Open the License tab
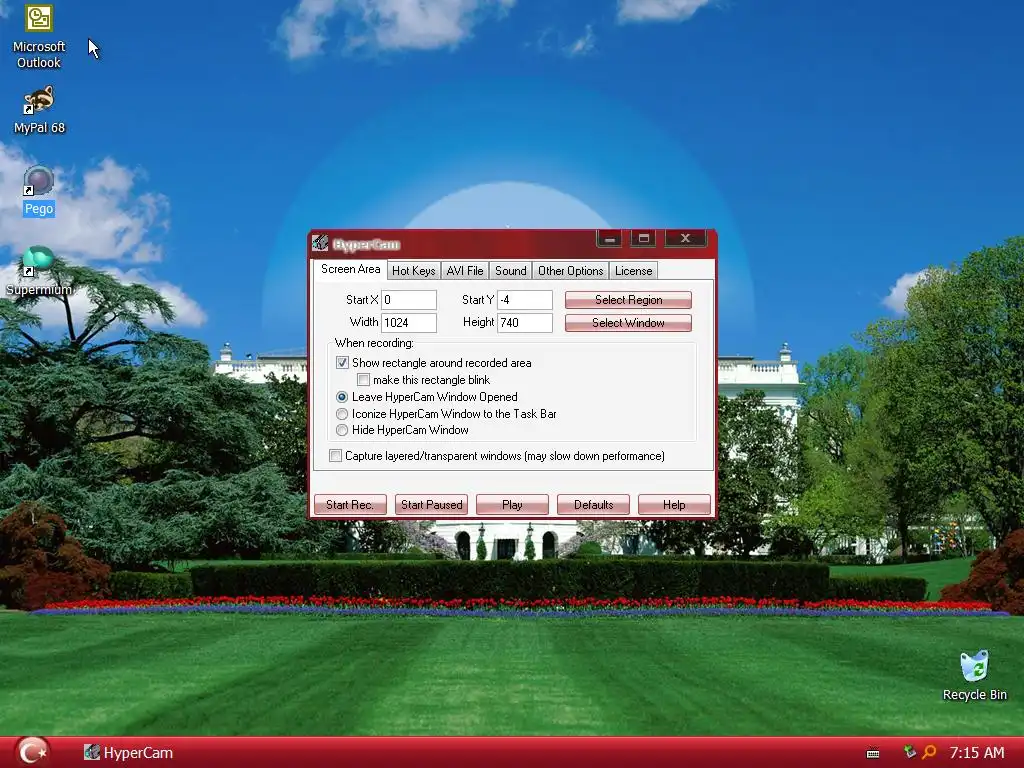Viewport: 1024px width, 768px height. [633, 271]
